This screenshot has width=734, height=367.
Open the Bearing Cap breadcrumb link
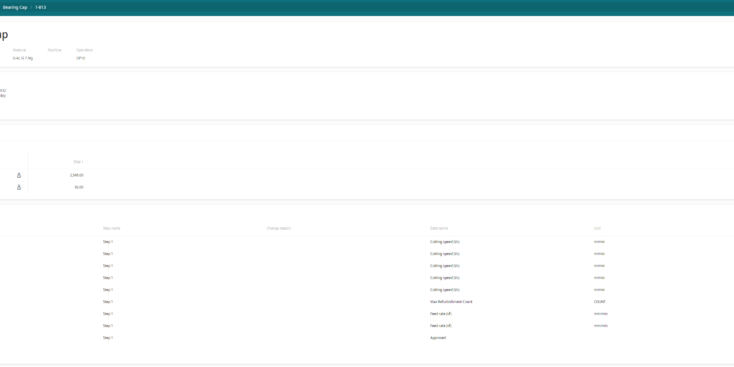[15, 7]
